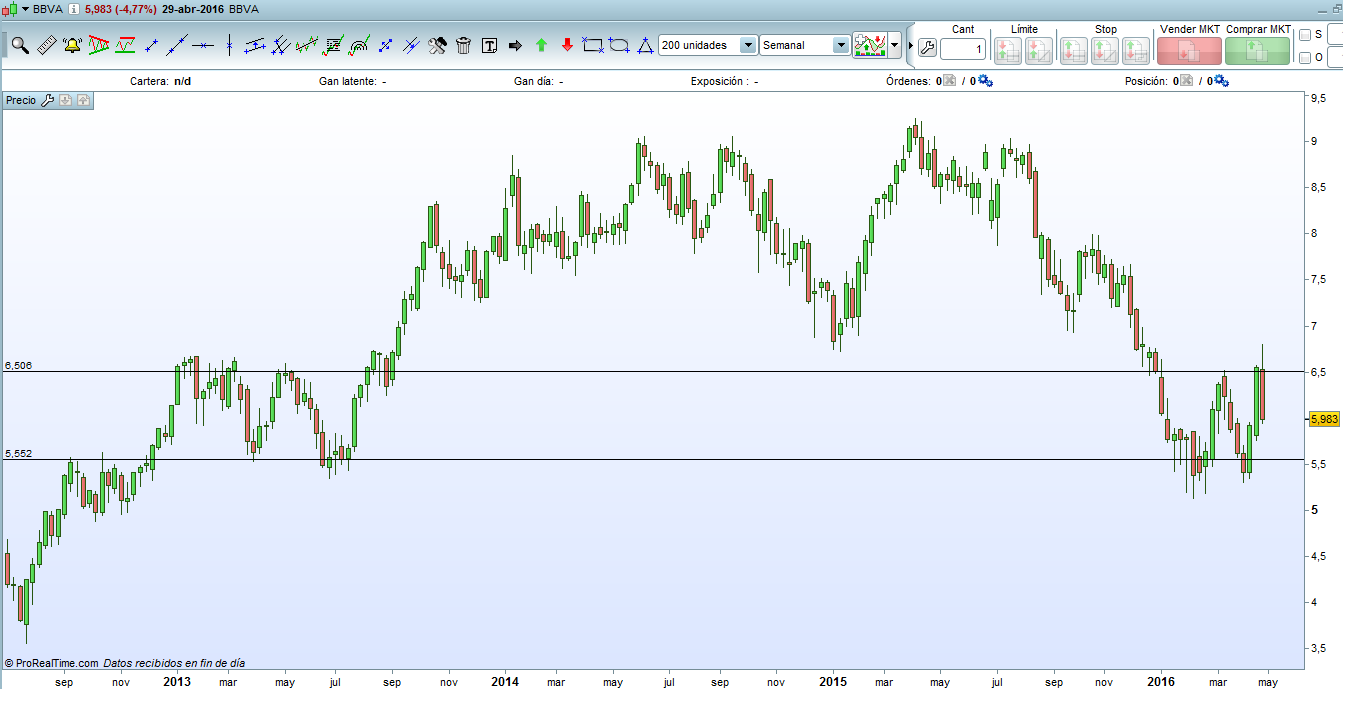
Task: Click the chart style candlestick icon
Action: pos(870,45)
